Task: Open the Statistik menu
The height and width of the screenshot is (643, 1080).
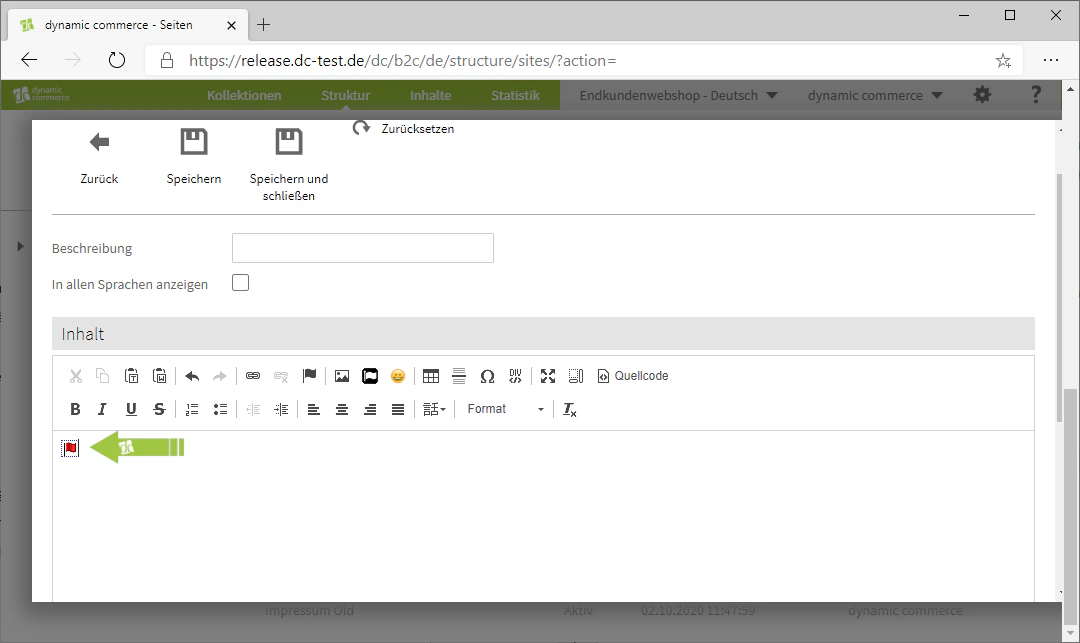Action: [x=515, y=95]
